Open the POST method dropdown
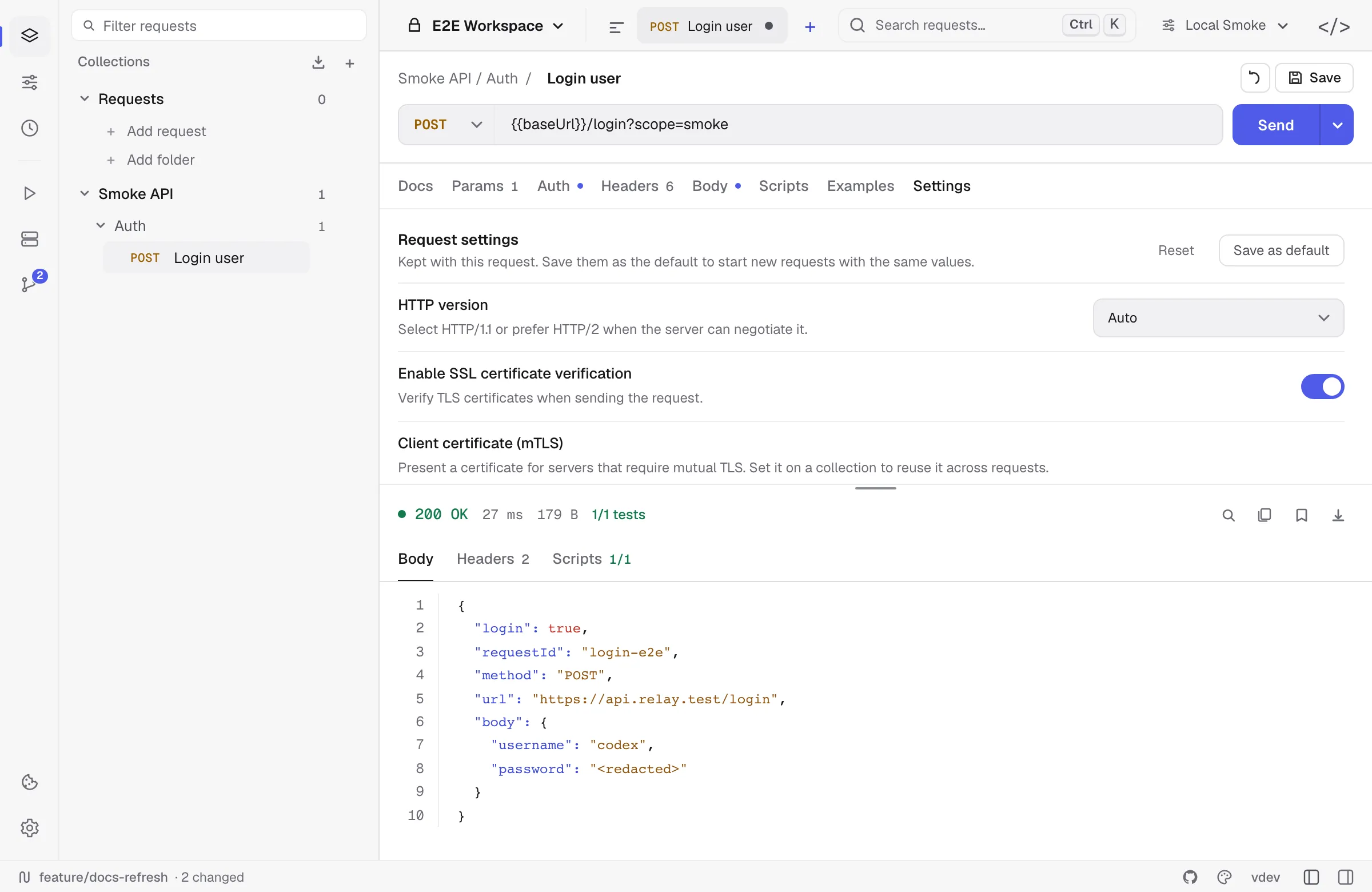Image resolution: width=1372 pixels, height=892 pixels. click(447, 125)
